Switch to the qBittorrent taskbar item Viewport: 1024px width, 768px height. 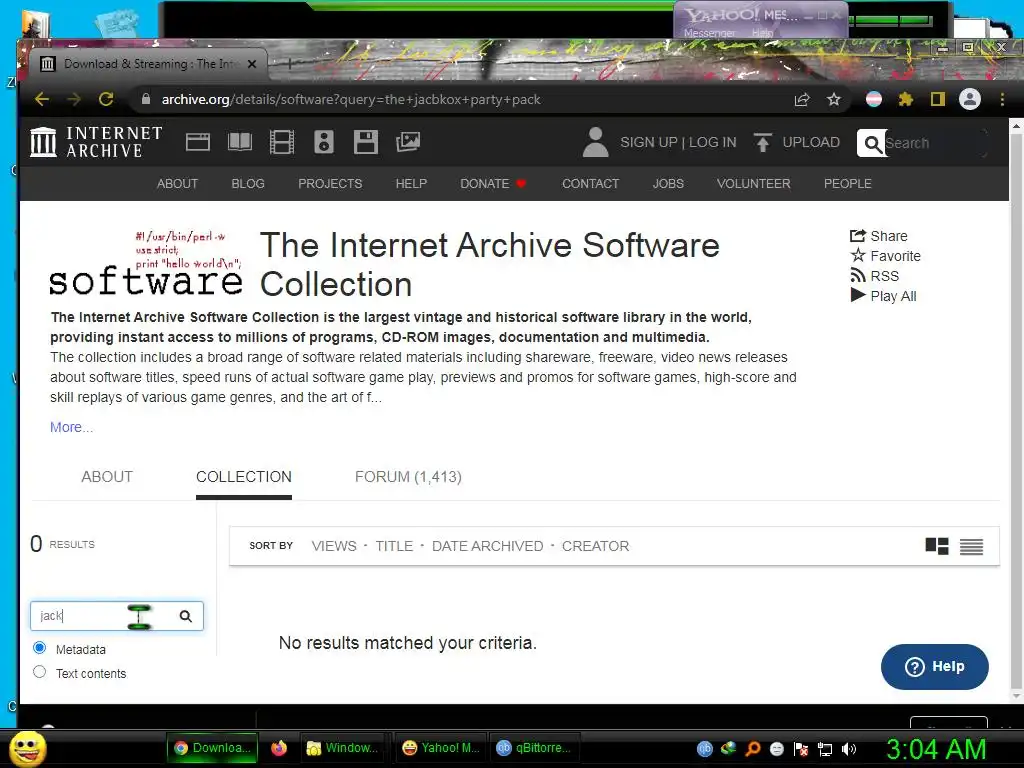pos(534,748)
